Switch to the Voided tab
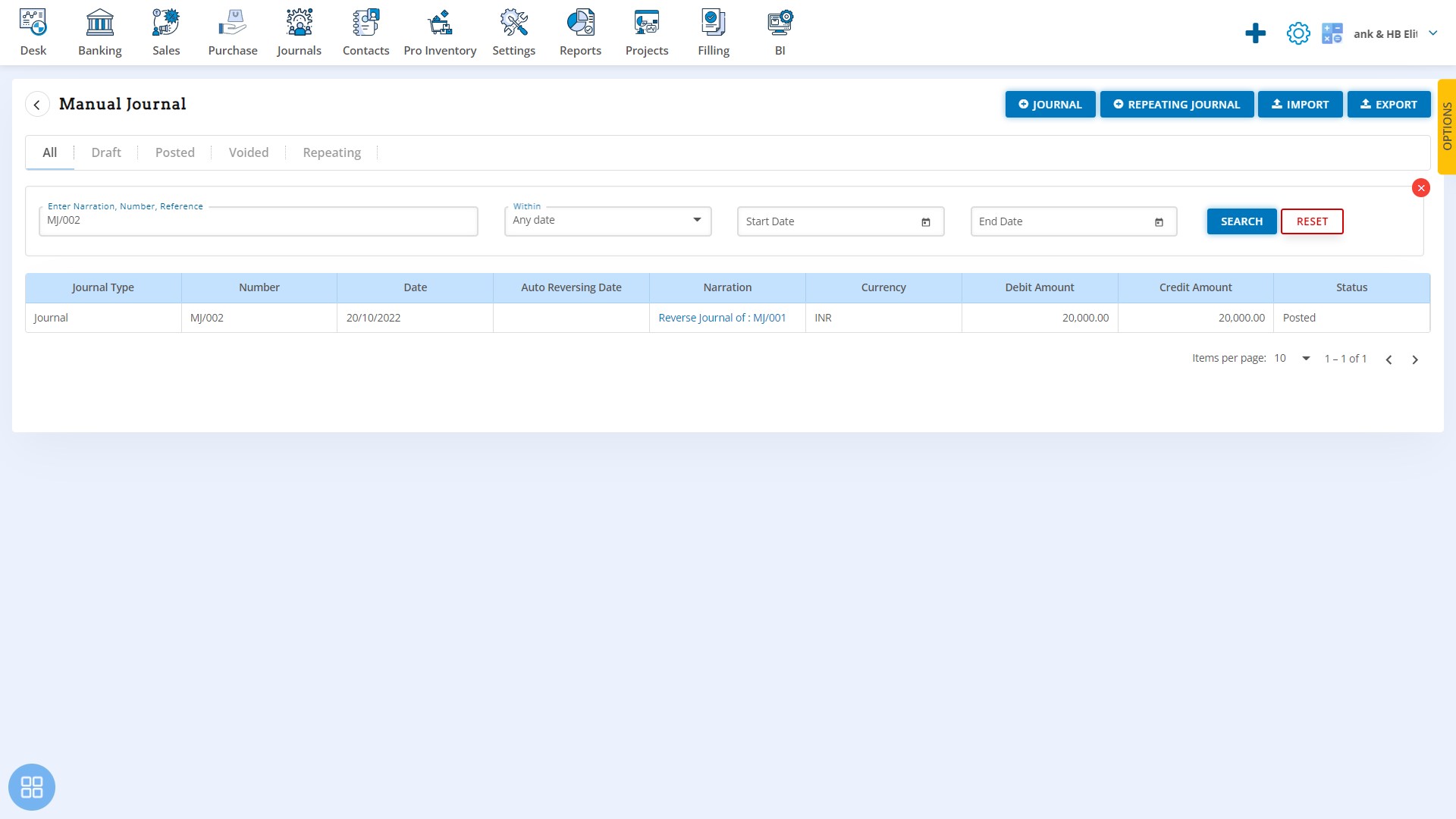This screenshot has height=819, width=1456. click(x=249, y=152)
